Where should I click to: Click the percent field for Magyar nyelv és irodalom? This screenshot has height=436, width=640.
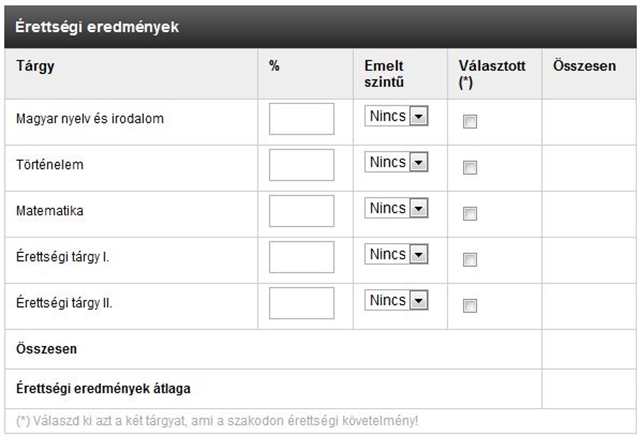click(302, 119)
